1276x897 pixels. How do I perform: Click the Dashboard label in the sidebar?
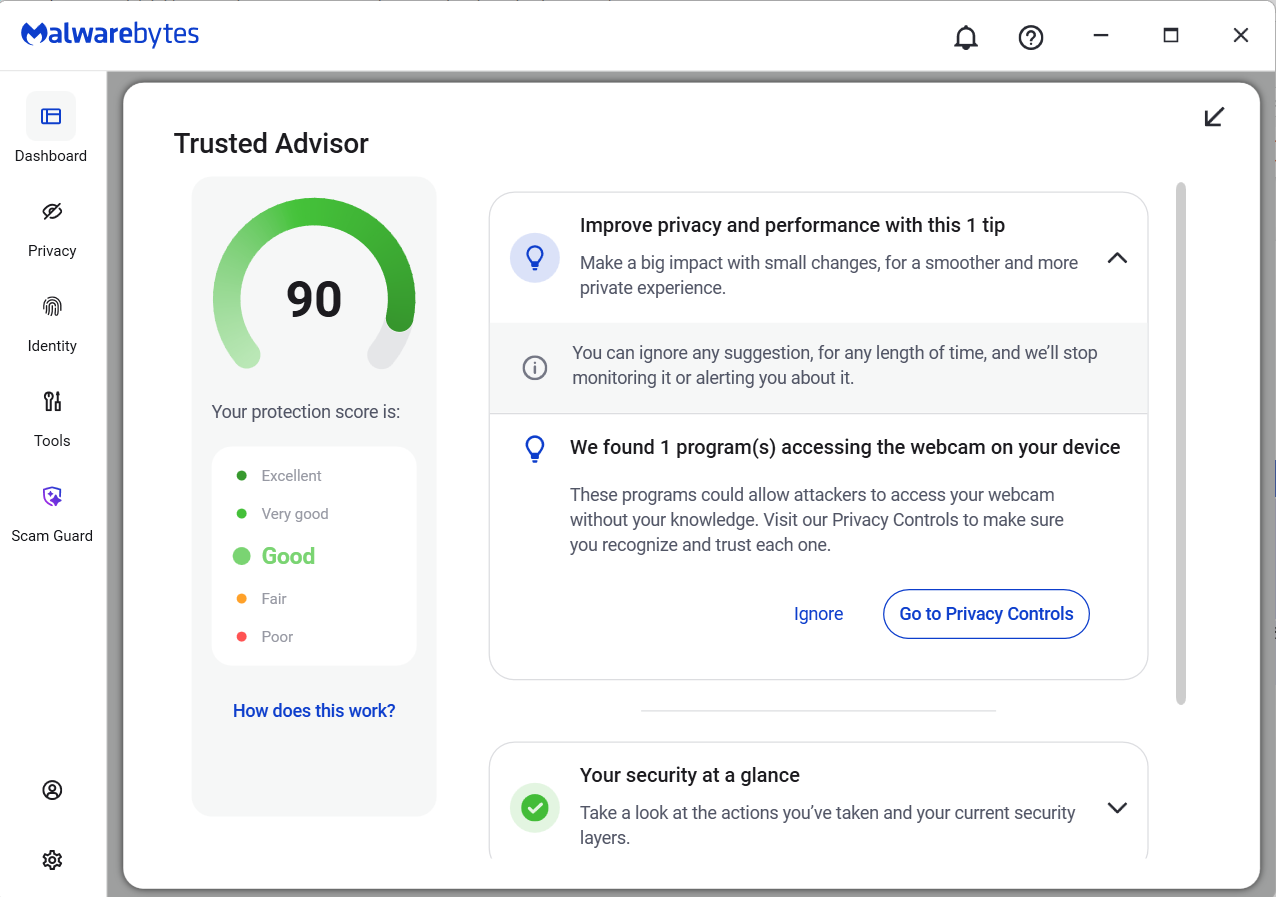point(51,156)
